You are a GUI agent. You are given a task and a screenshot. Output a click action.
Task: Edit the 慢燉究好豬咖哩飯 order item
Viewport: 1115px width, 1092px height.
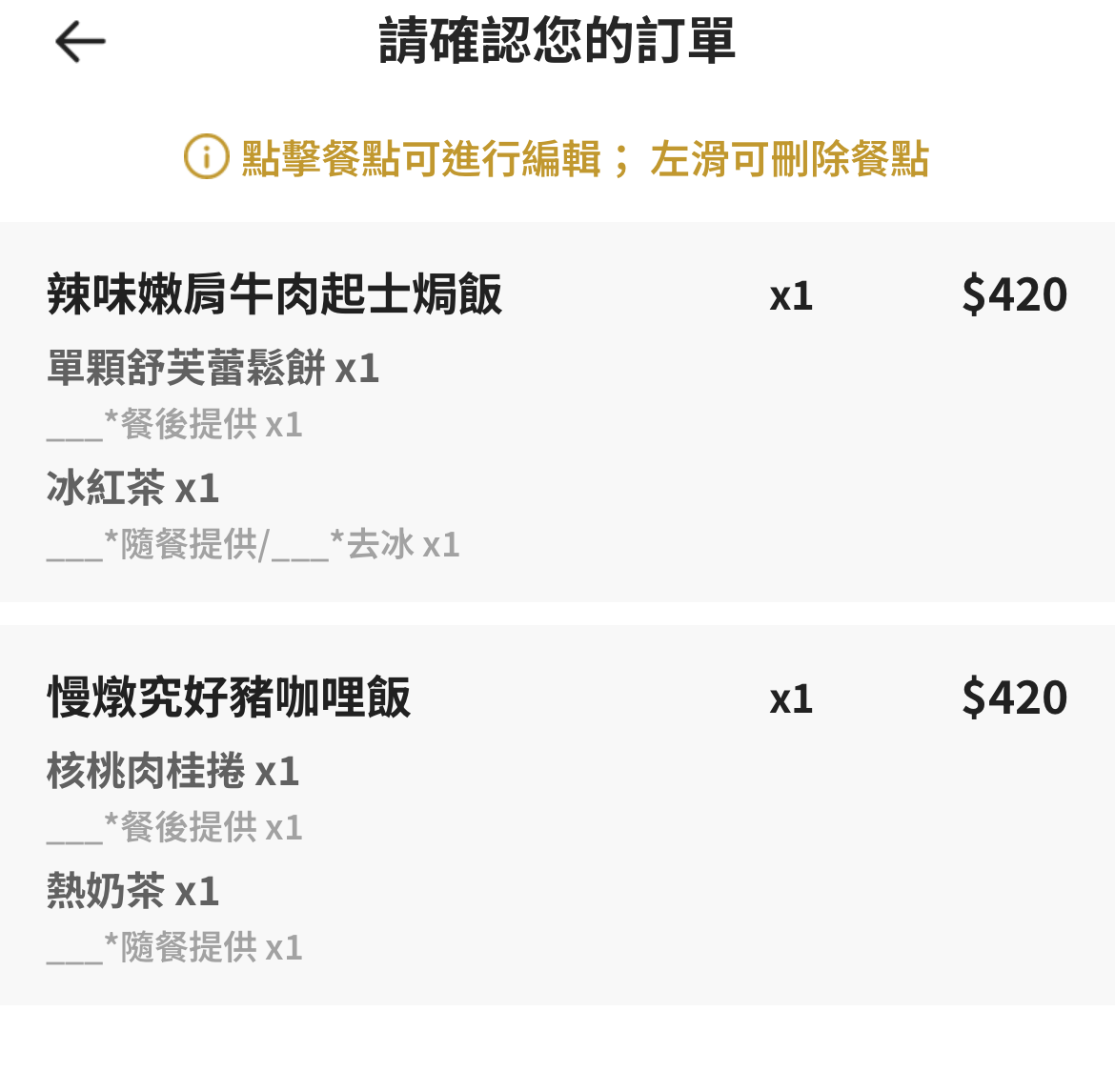pos(229,698)
